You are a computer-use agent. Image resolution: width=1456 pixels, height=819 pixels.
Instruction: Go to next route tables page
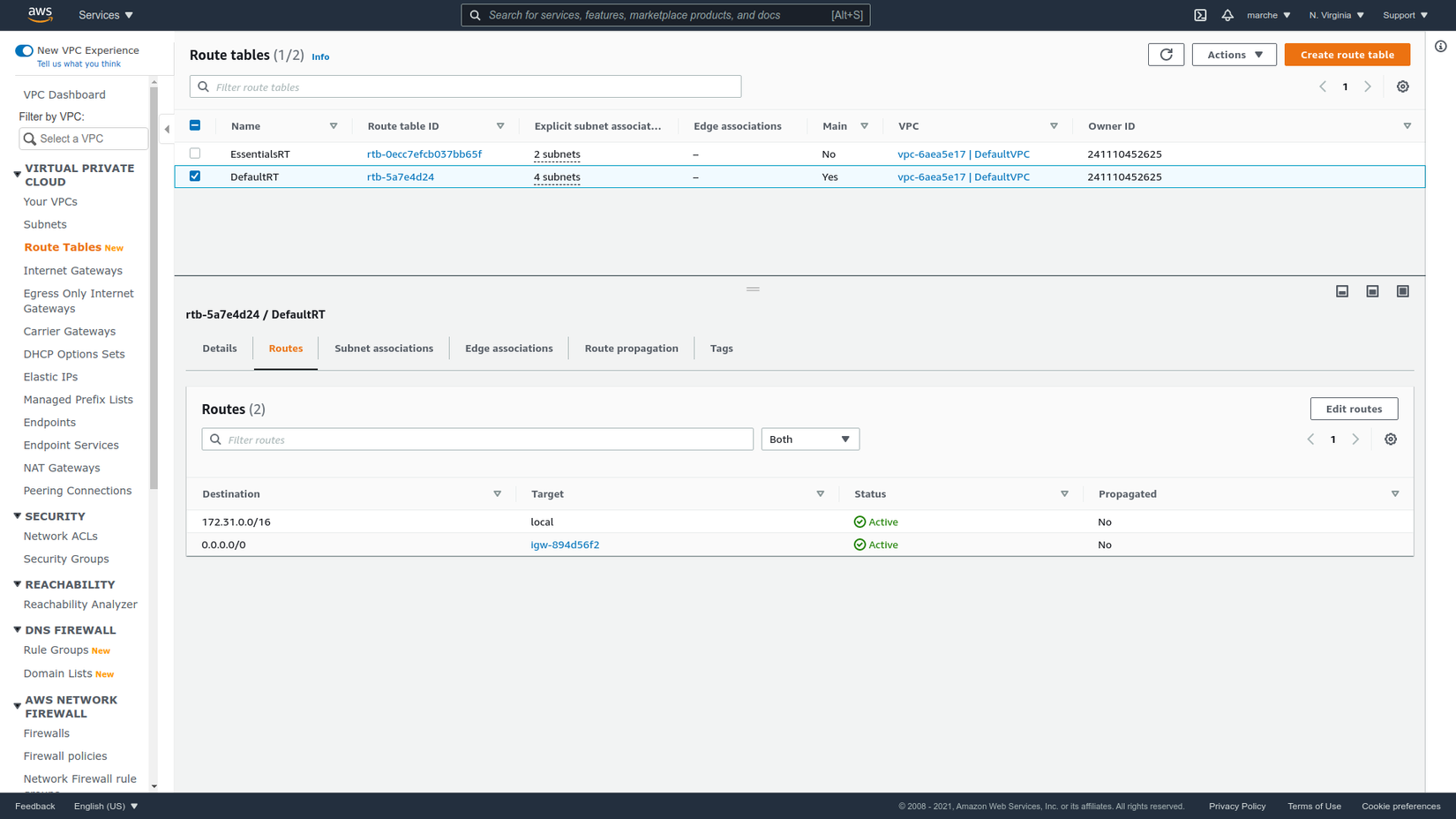click(1368, 86)
